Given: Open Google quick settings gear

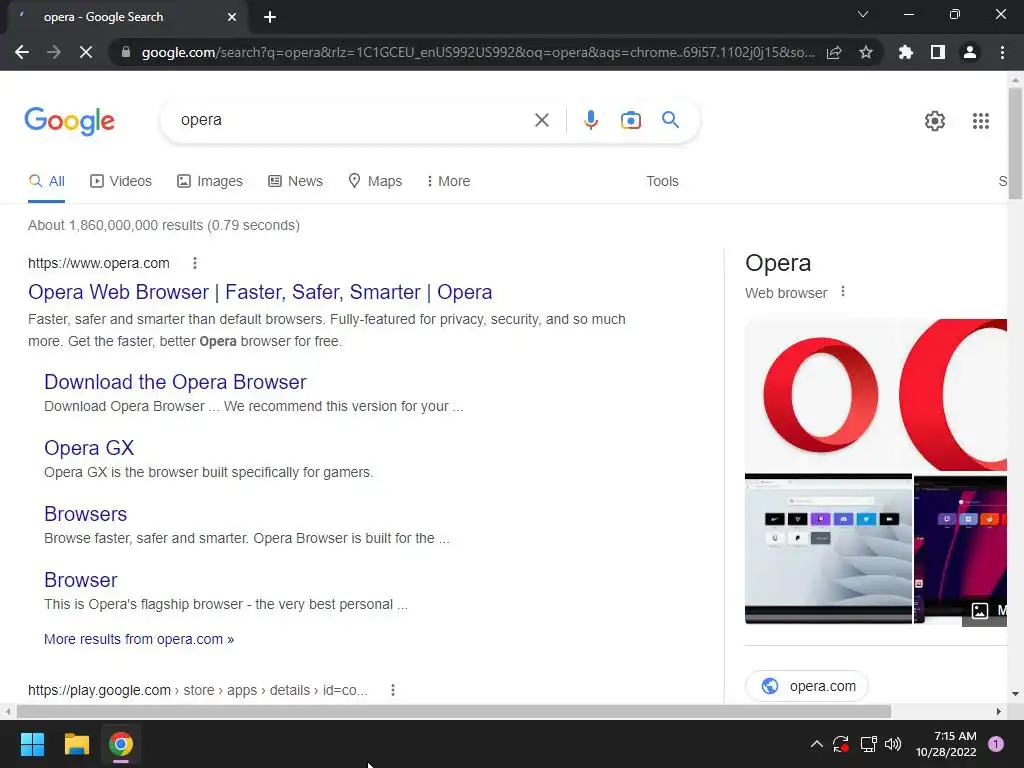Looking at the screenshot, I should 935,121.
